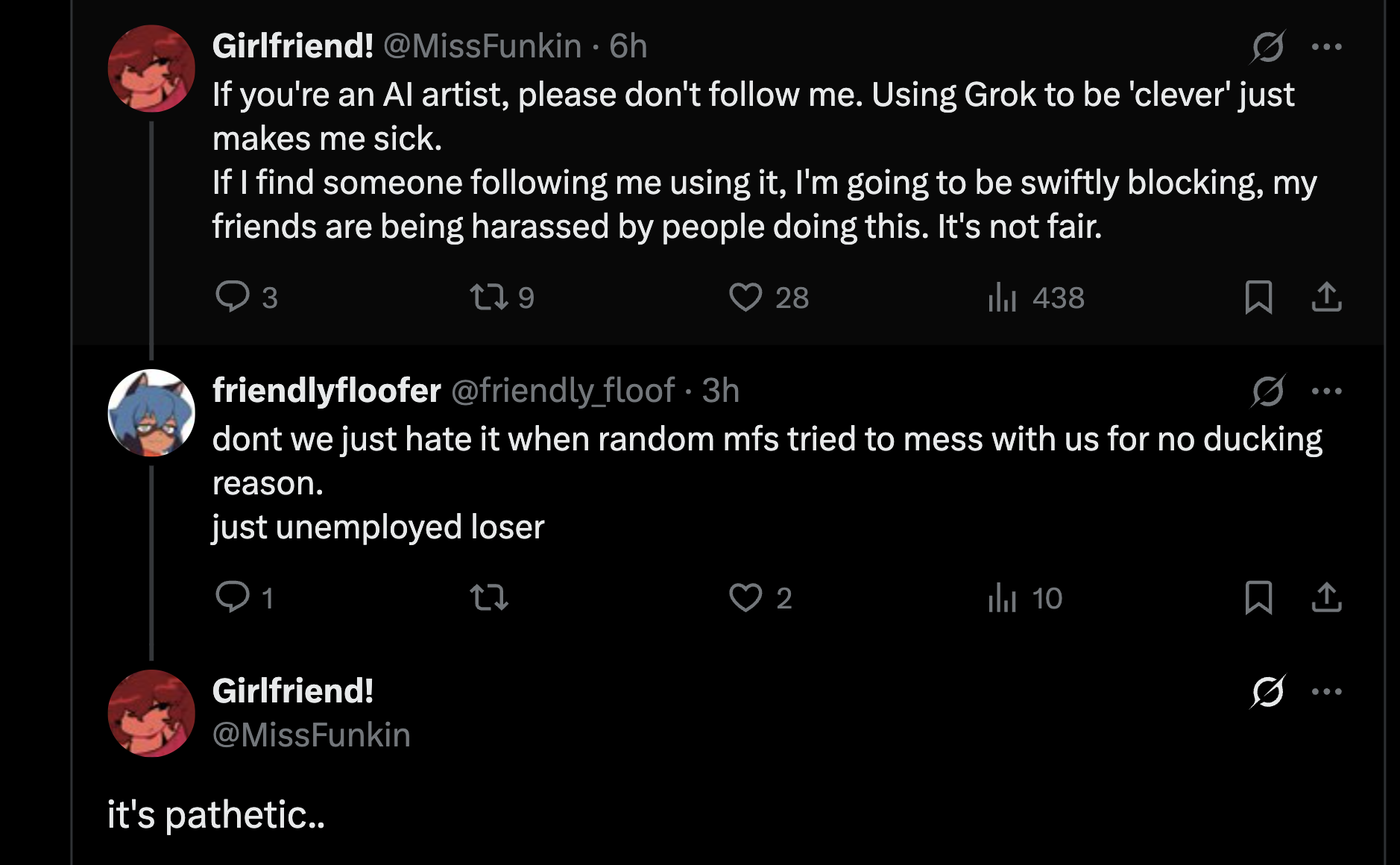The image size is (1400, 865).
Task: Like friendlyfloofer's reply with 2 likes
Action: (x=745, y=597)
